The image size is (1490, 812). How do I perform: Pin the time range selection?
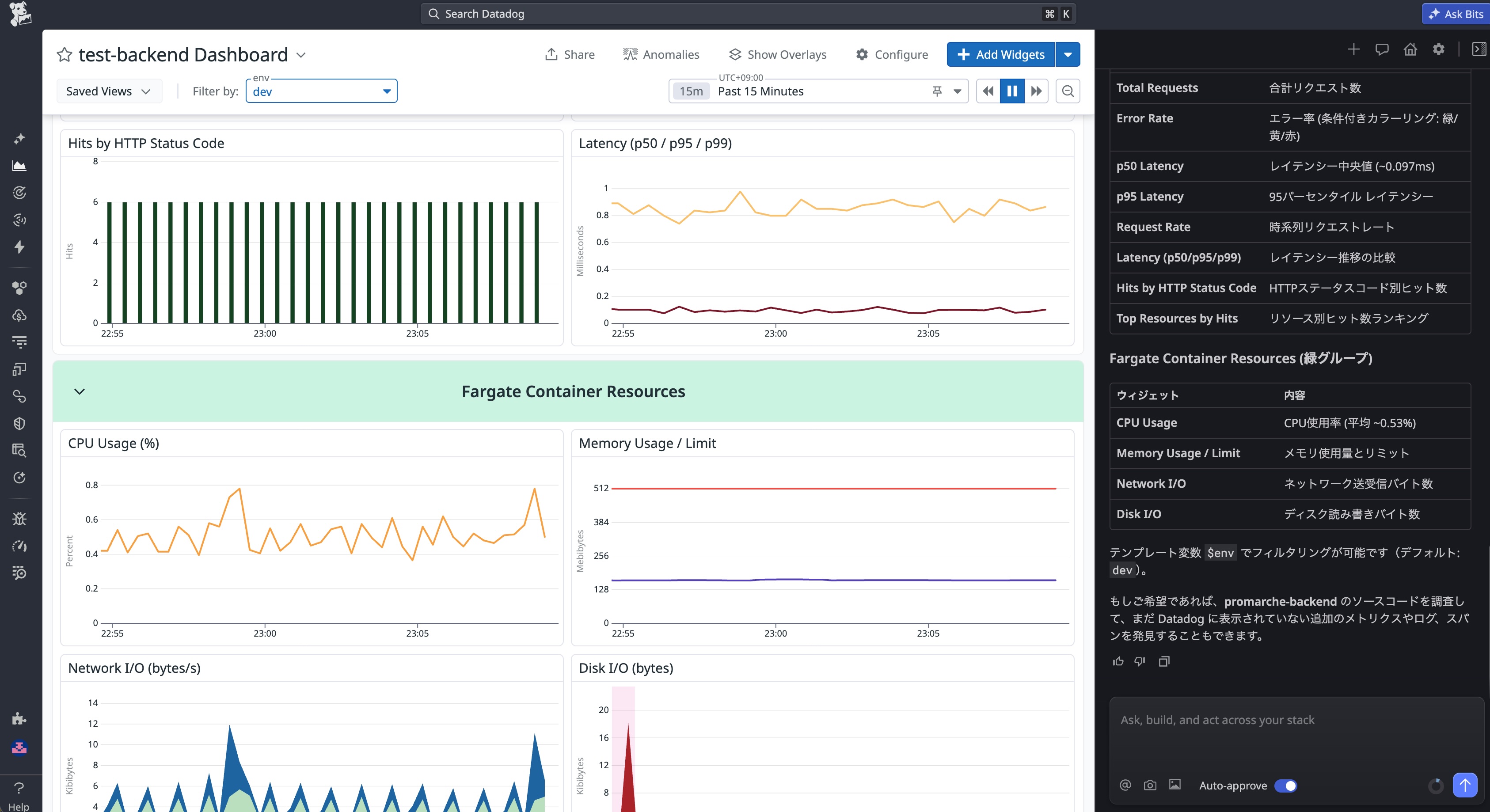937,91
